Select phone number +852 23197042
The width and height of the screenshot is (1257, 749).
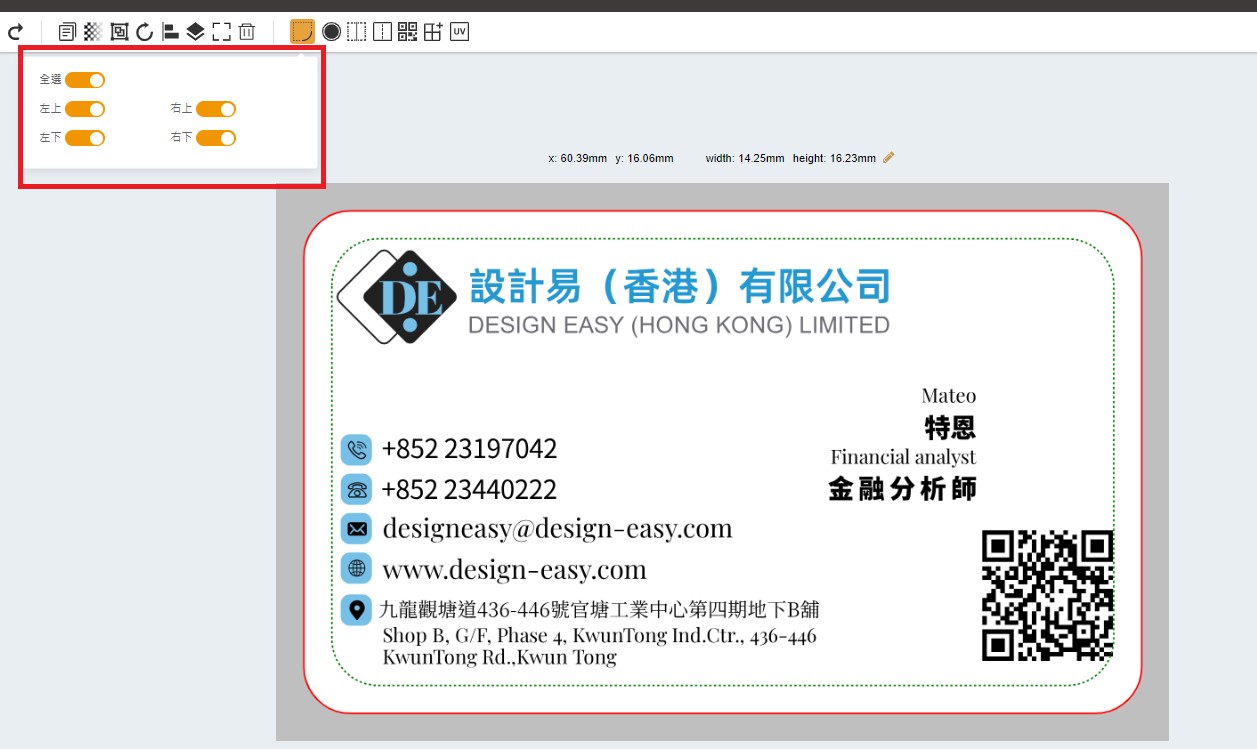(469, 449)
